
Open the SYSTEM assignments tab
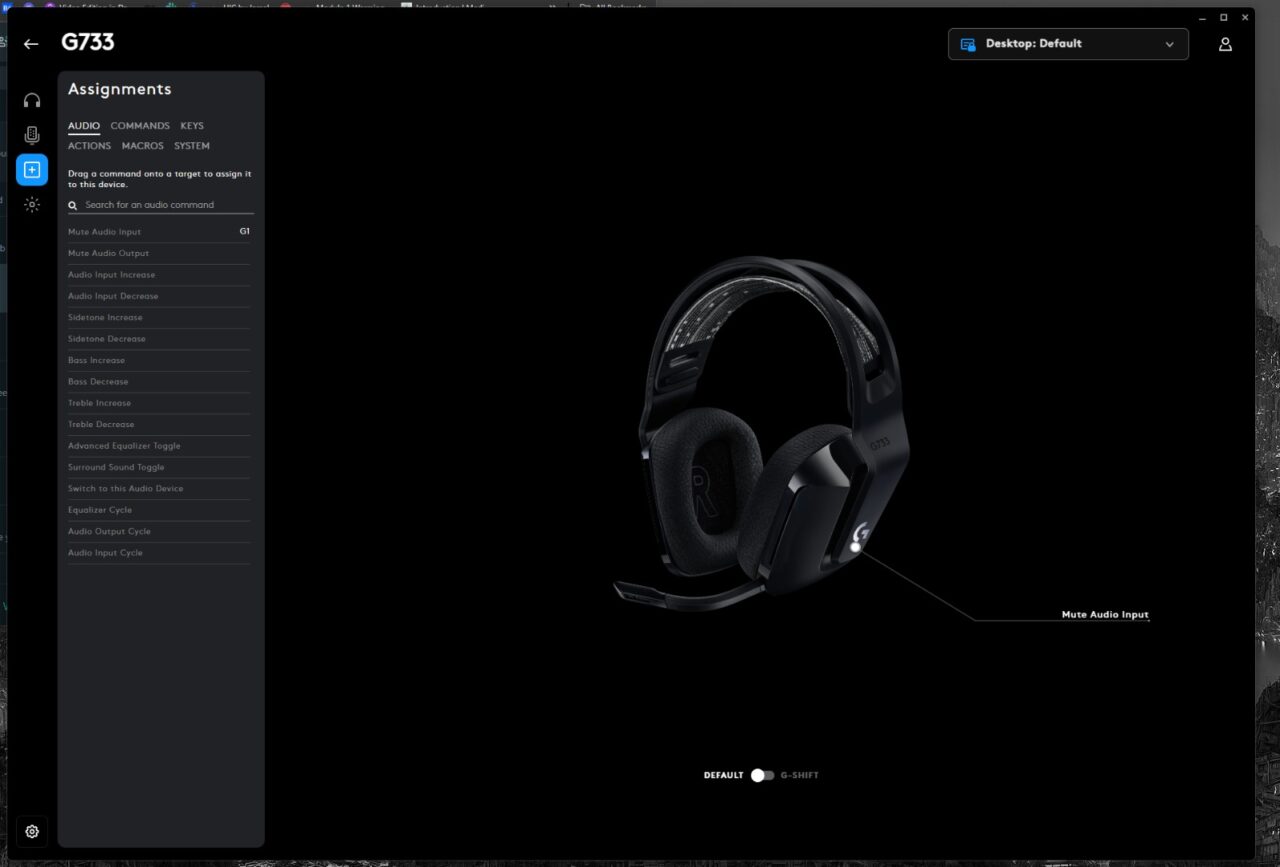tap(191, 145)
